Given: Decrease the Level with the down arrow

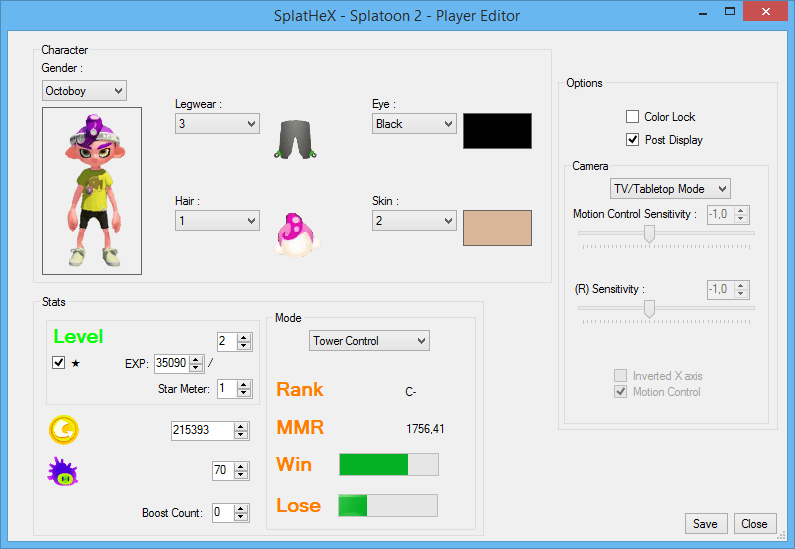Looking at the screenshot, I should pos(244,346).
